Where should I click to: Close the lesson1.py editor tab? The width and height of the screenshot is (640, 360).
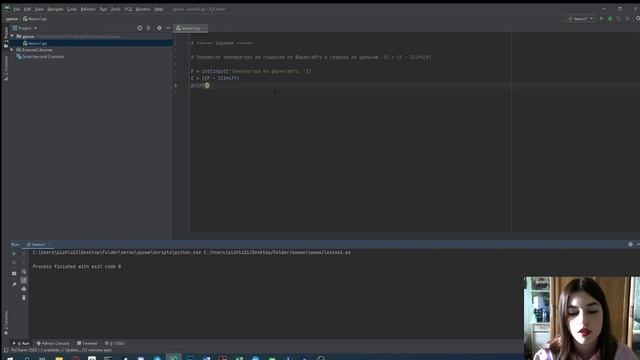click(204, 28)
